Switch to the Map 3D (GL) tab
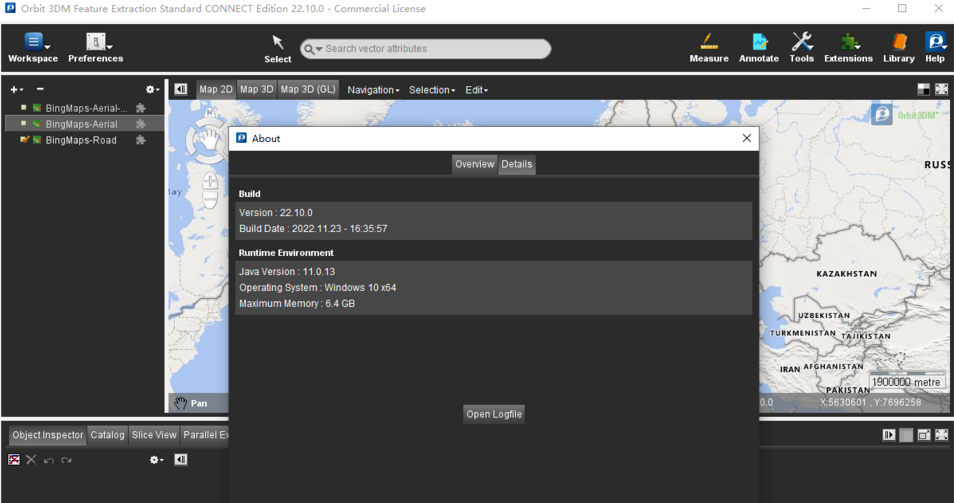 (308, 89)
